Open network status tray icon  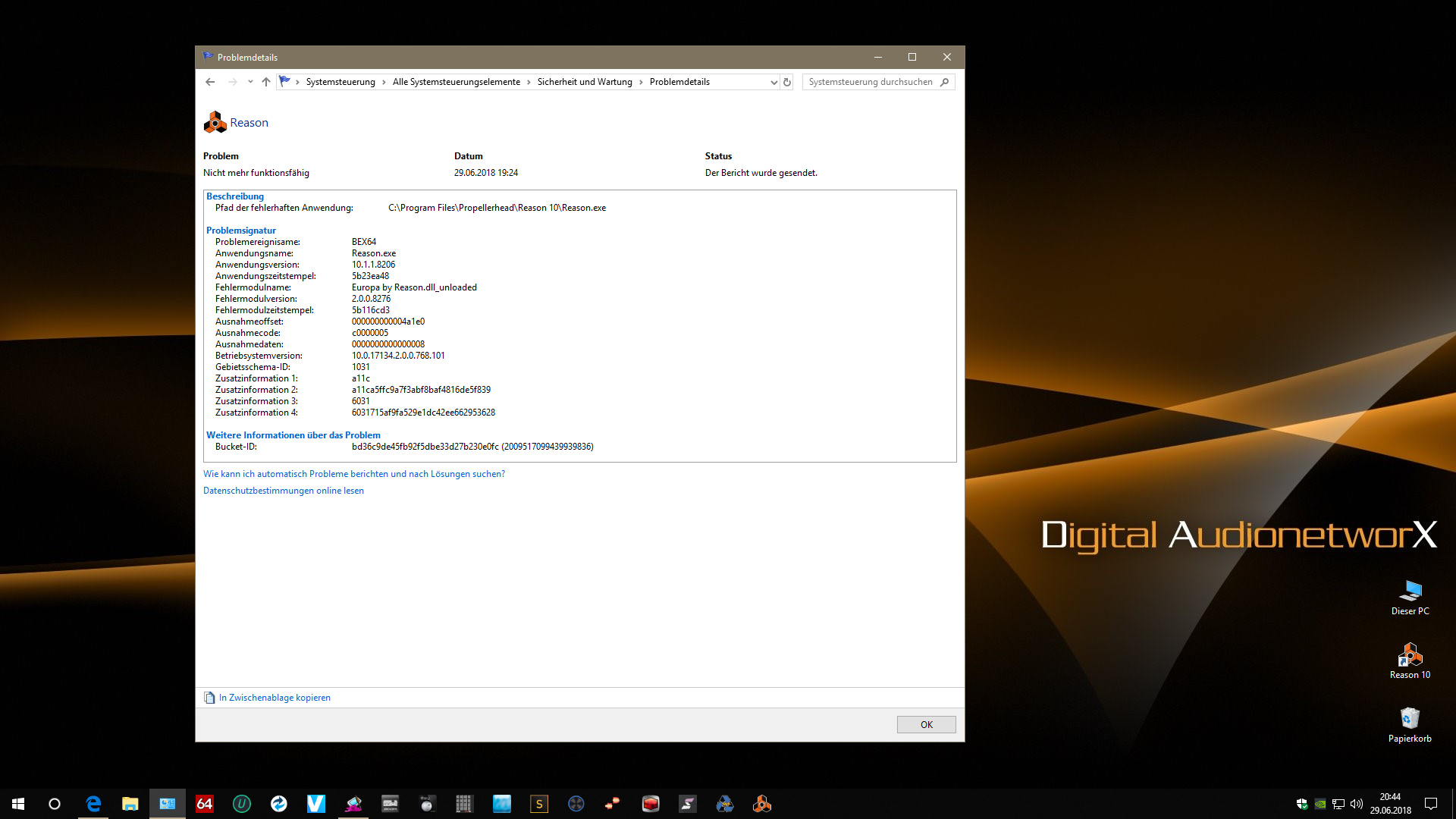tap(1338, 804)
